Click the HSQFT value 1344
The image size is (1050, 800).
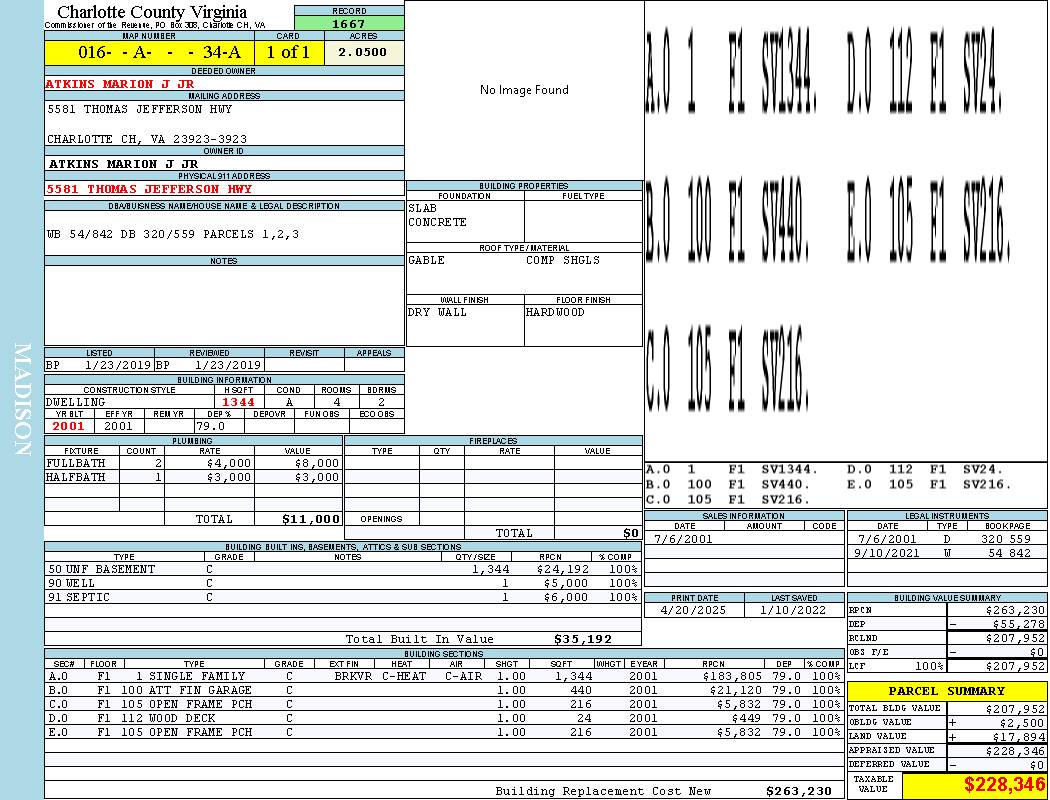pos(238,402)
